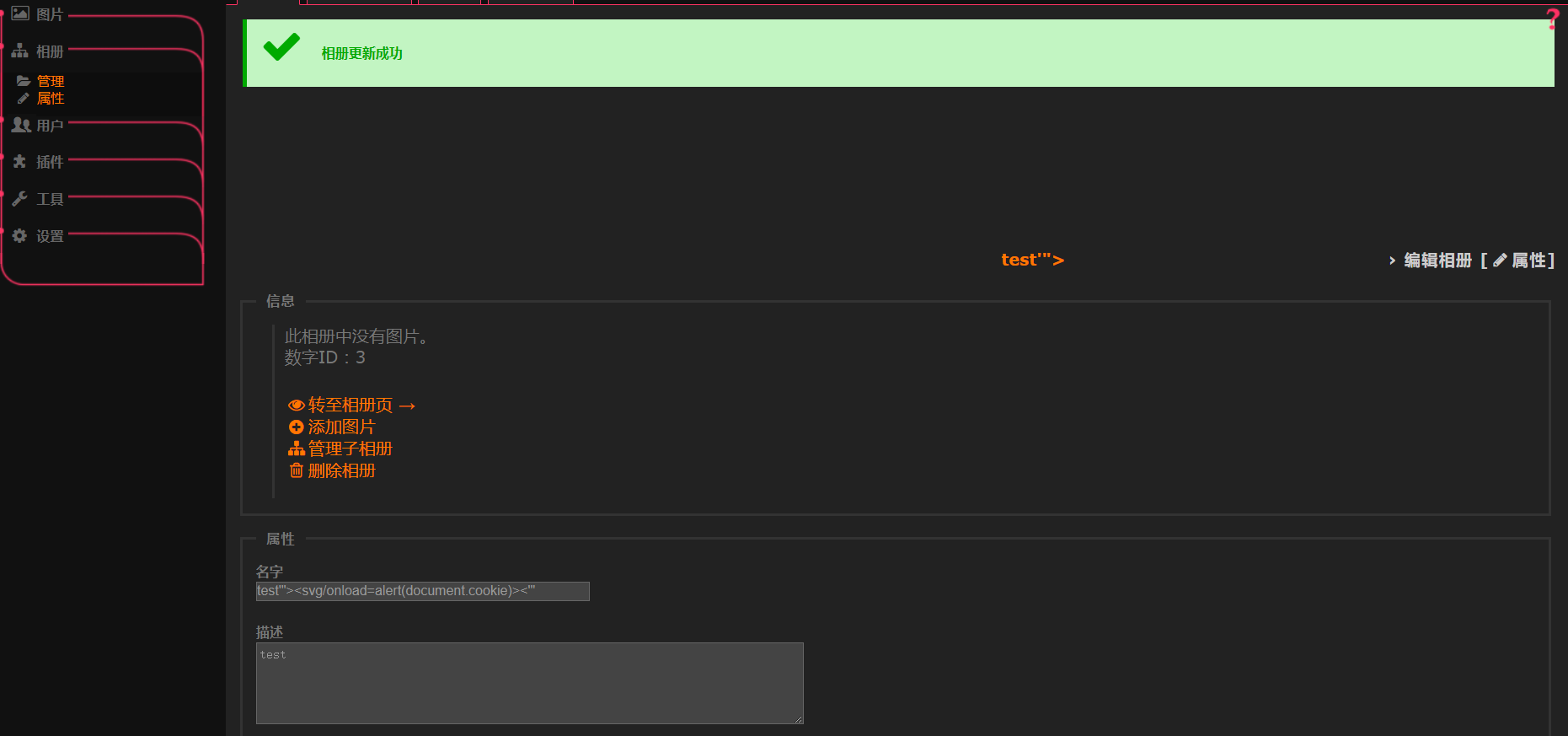Click the textarea resize handle corner
Screen dimensions: 1568x736
[x=798, y=718]
